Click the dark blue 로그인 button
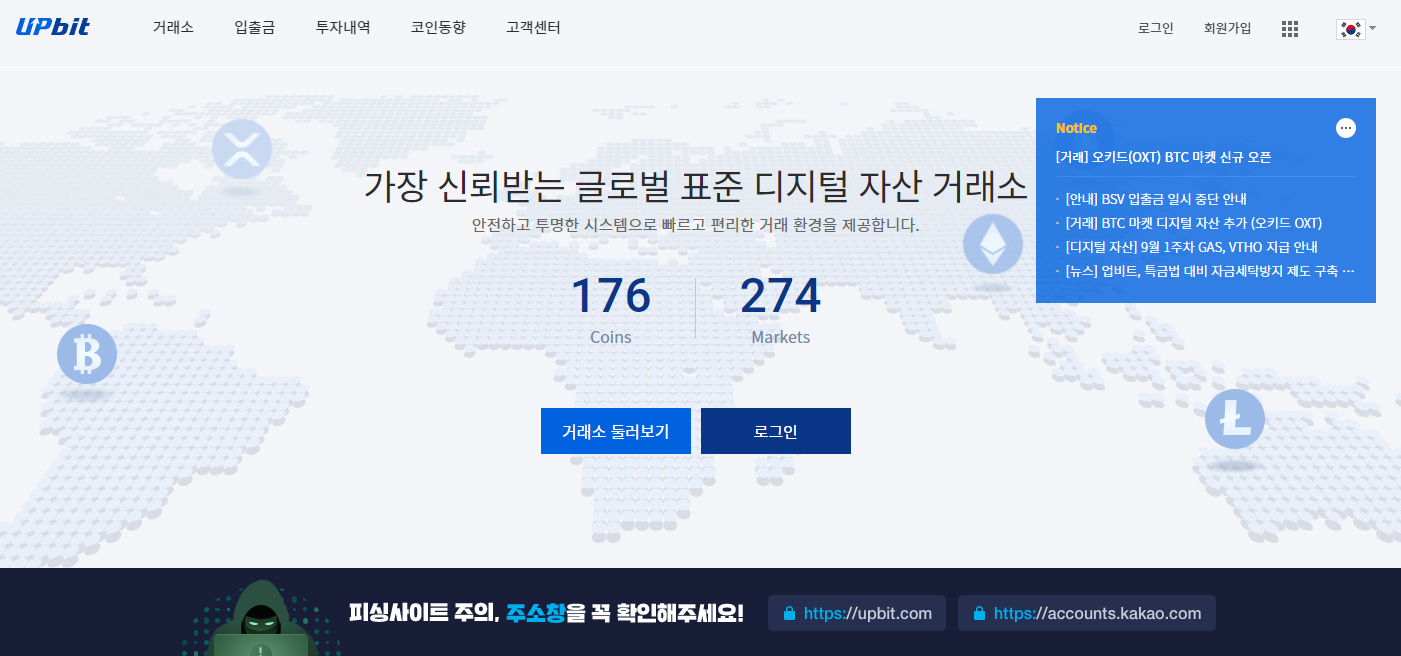Viewport: 1401px width, 656px height. click(x=776, y=431)
